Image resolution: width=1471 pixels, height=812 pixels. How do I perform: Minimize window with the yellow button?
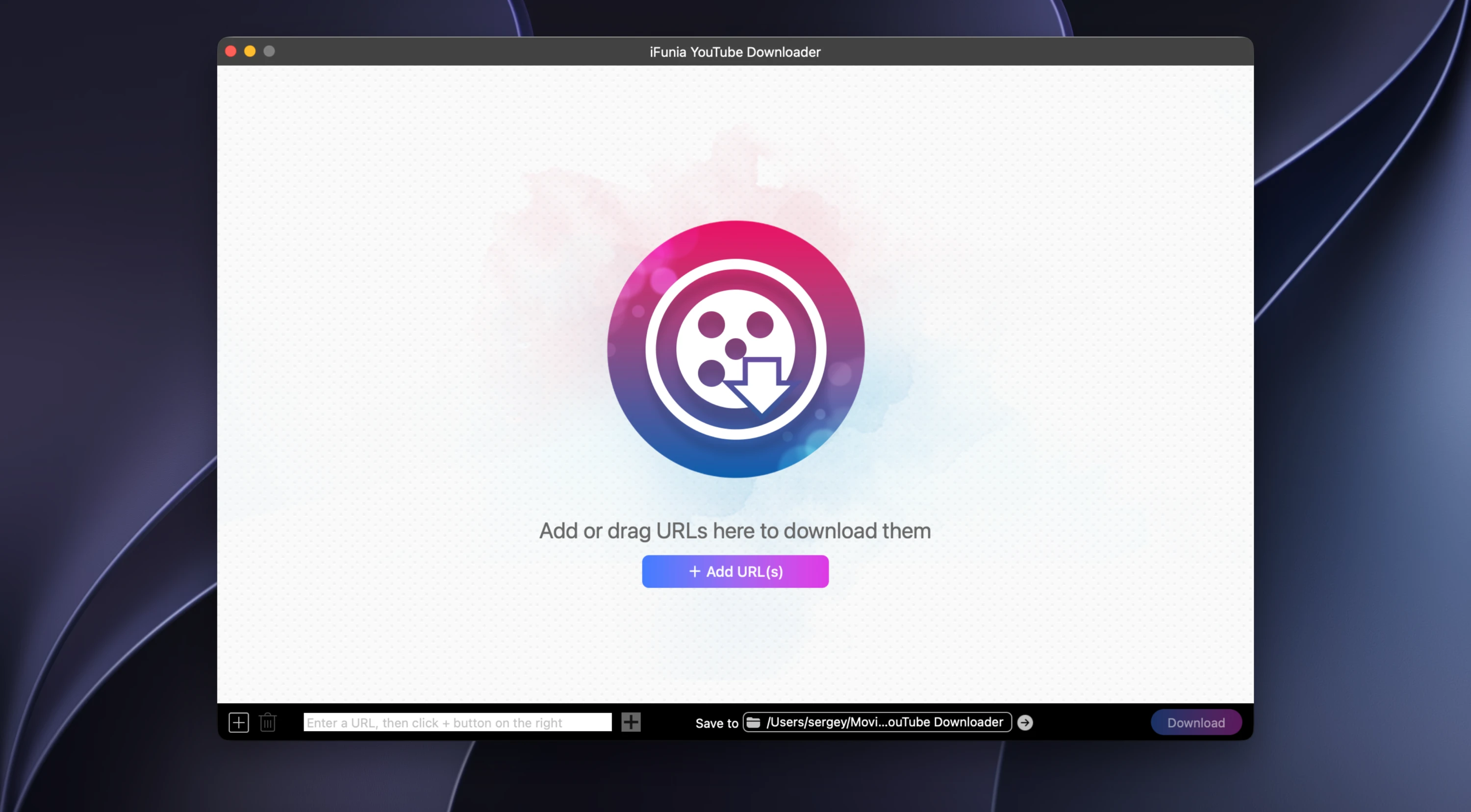[x=250, y=51]
